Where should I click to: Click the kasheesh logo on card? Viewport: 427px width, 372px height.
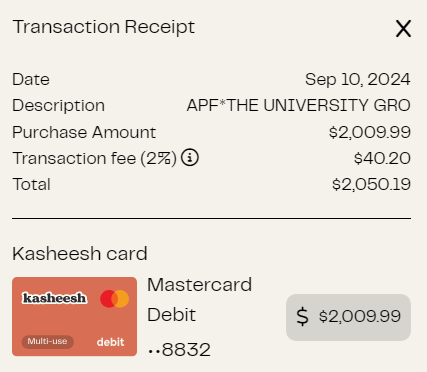55,298
